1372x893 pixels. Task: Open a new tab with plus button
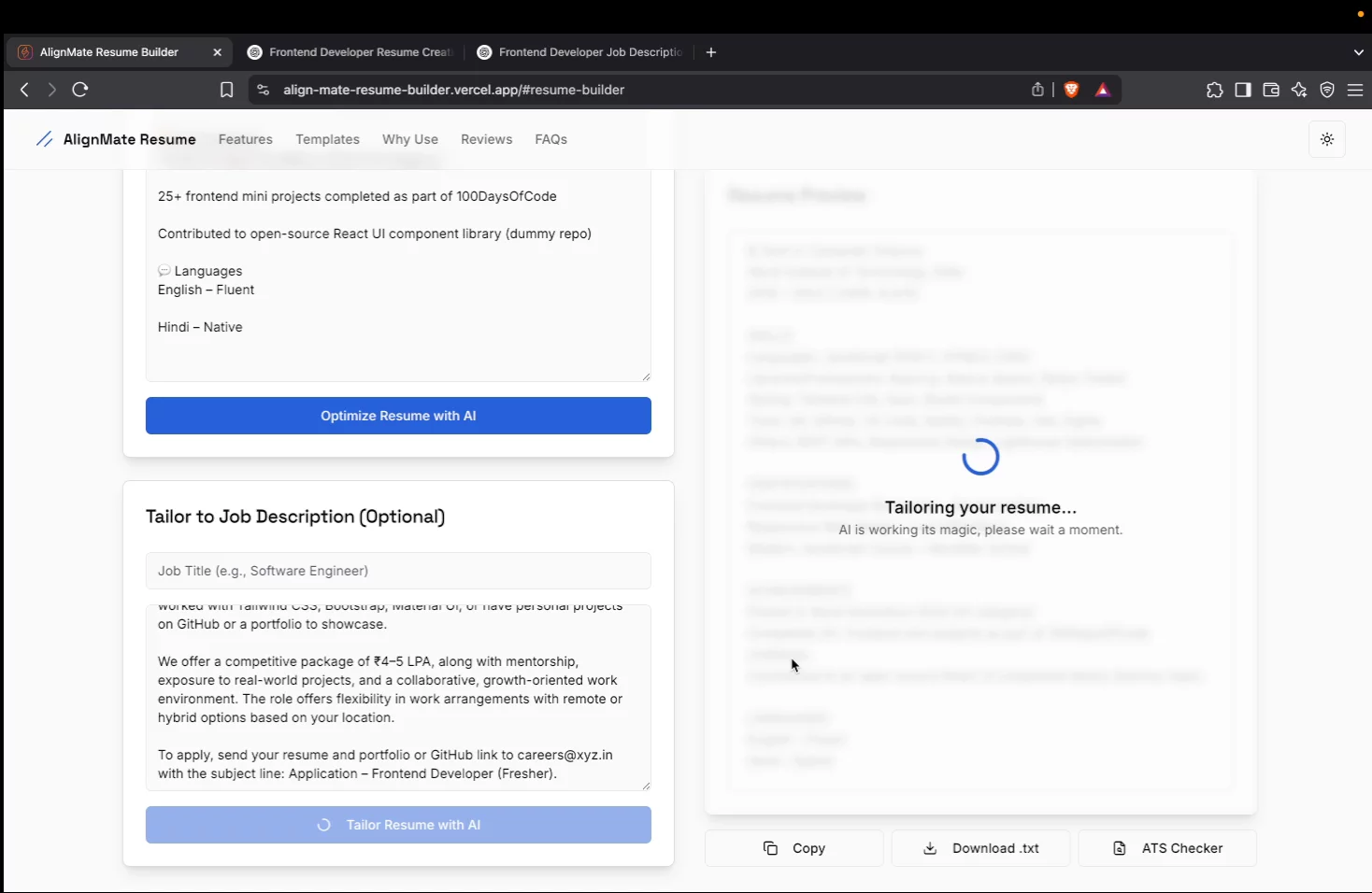click(711, 52)
